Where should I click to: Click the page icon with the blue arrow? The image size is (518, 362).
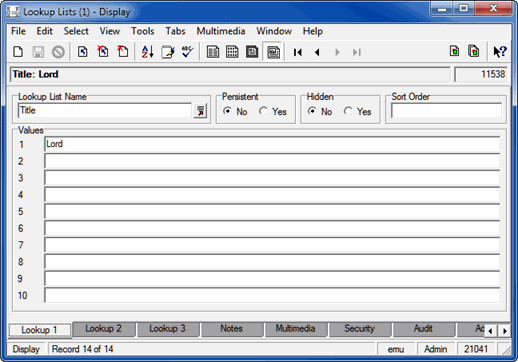click(x=83, y=52)
